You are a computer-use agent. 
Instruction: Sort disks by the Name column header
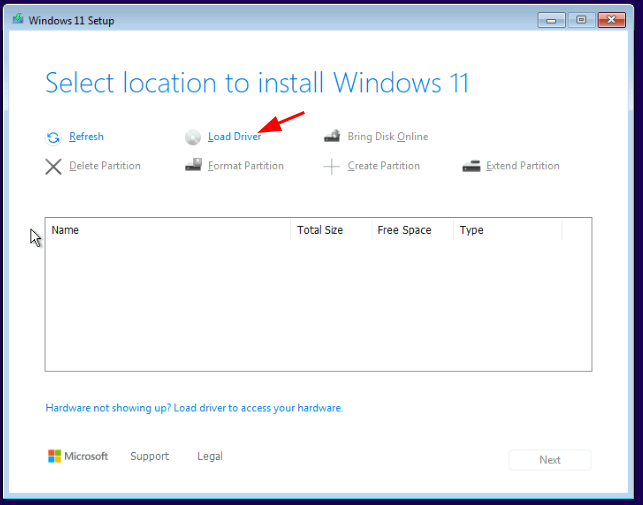click(168, 230)
